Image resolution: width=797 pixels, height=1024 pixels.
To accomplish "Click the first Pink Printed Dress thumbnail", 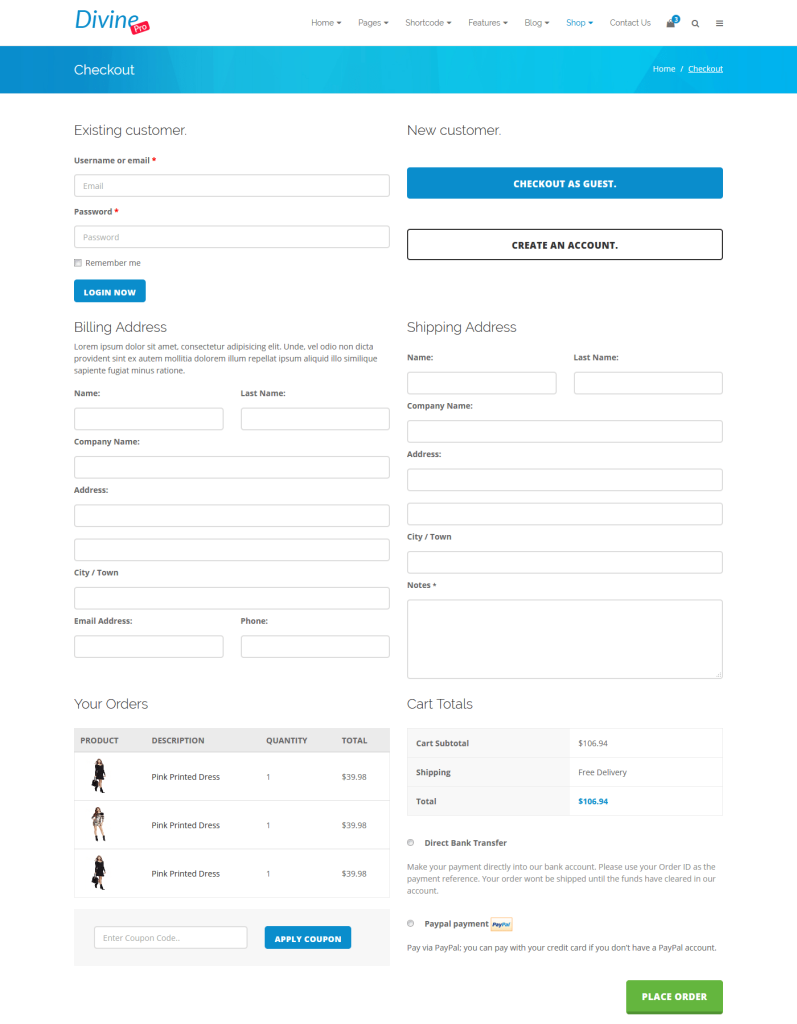I will [x=98, y=776].
